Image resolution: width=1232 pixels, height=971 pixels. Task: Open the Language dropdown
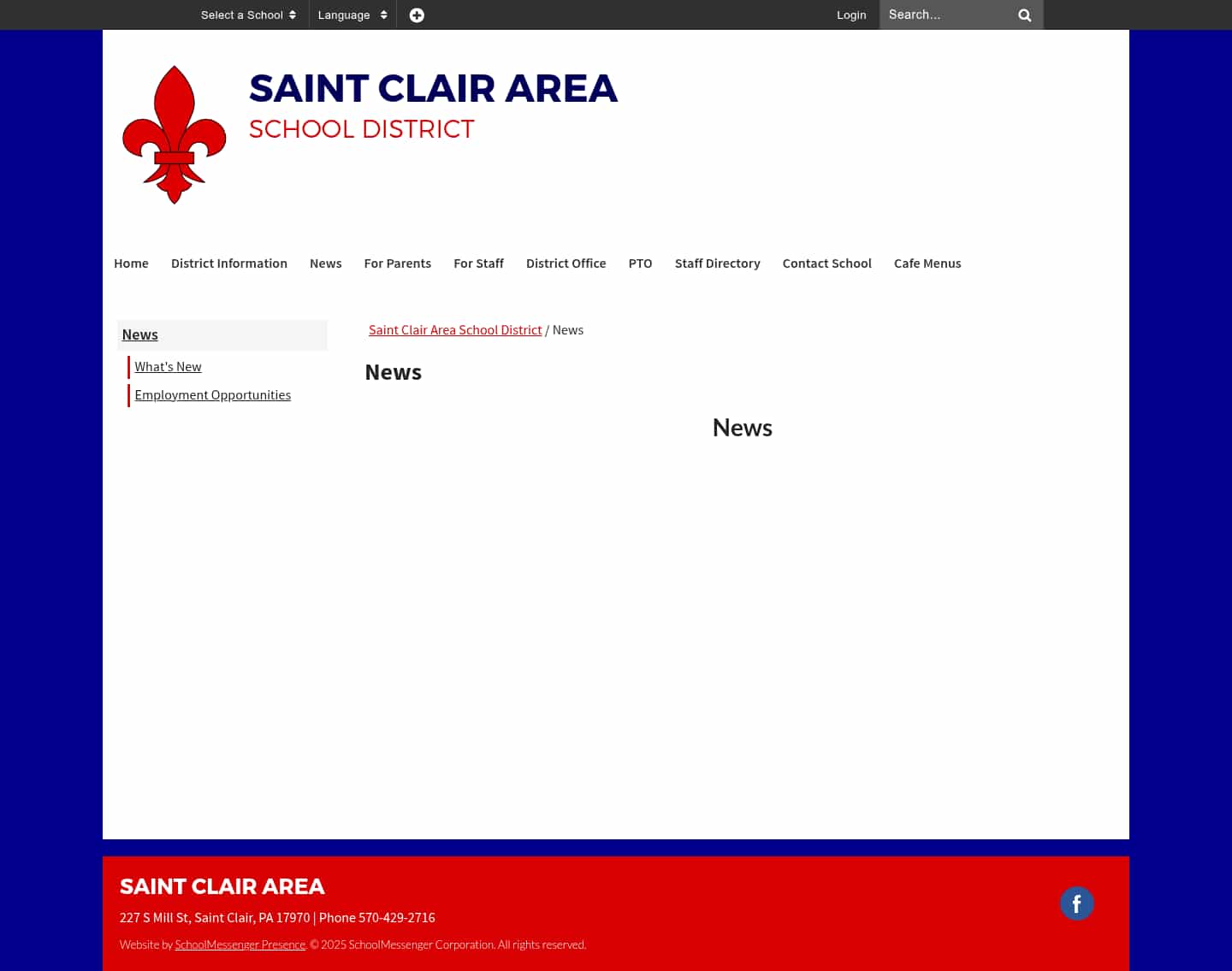click(x=344, y=15)
